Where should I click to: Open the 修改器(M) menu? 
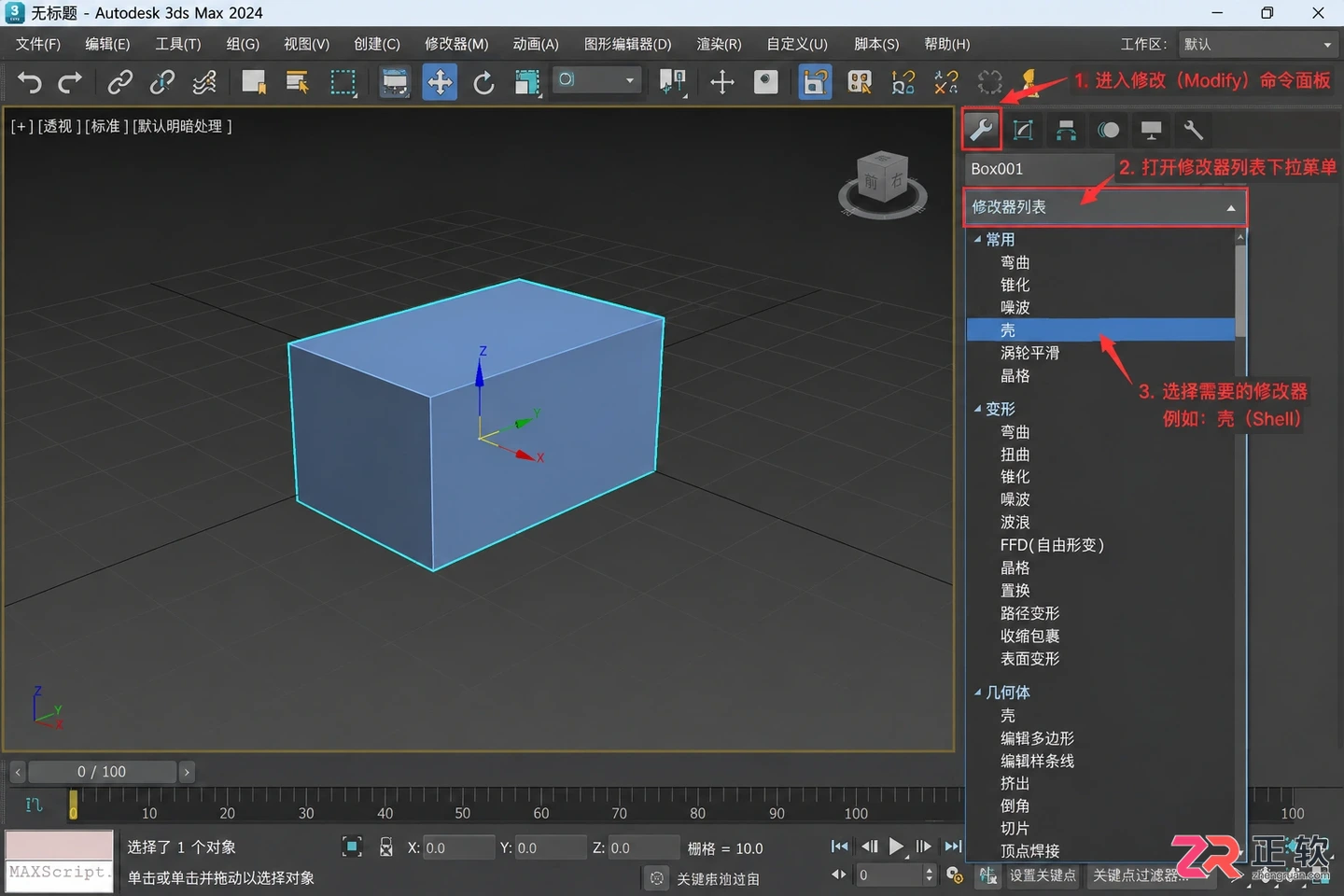[x=456, y=44]
